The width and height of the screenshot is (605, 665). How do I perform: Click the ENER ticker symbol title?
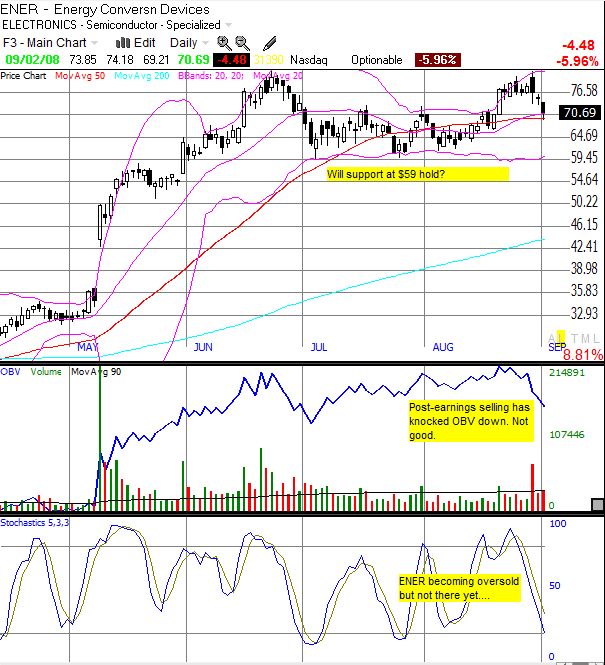pos(19,9)
